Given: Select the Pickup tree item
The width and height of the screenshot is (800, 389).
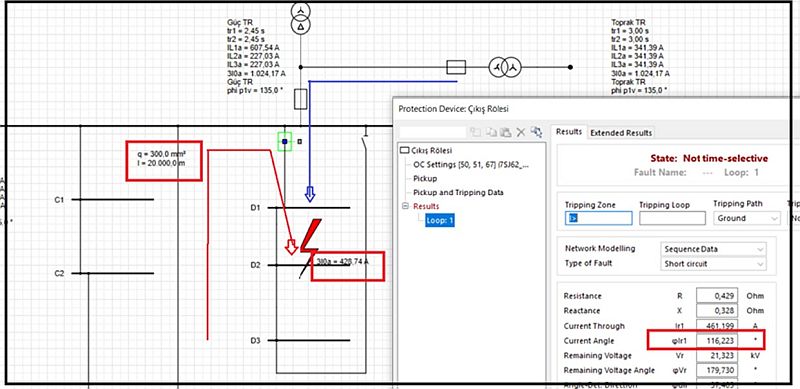Looking at the screenshot, I should pyautogui.click(x=425, y=179).
